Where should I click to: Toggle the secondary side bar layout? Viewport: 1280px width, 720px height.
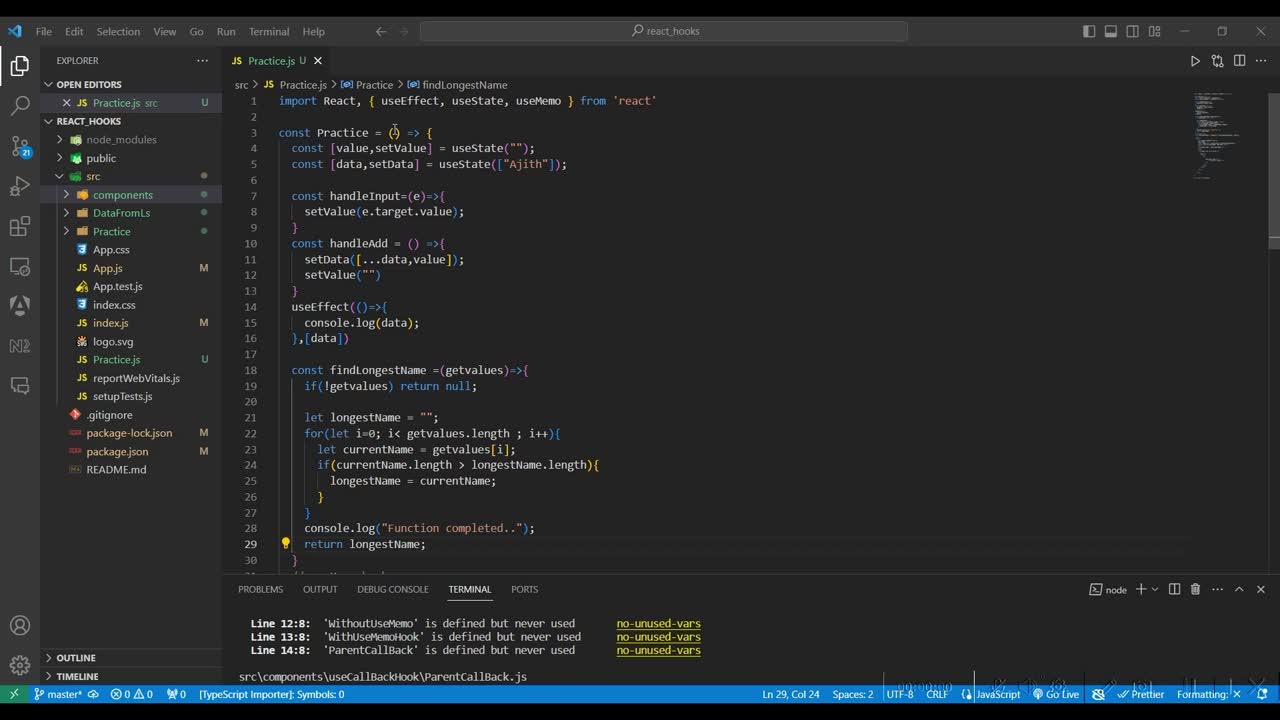click(1133, 31)
